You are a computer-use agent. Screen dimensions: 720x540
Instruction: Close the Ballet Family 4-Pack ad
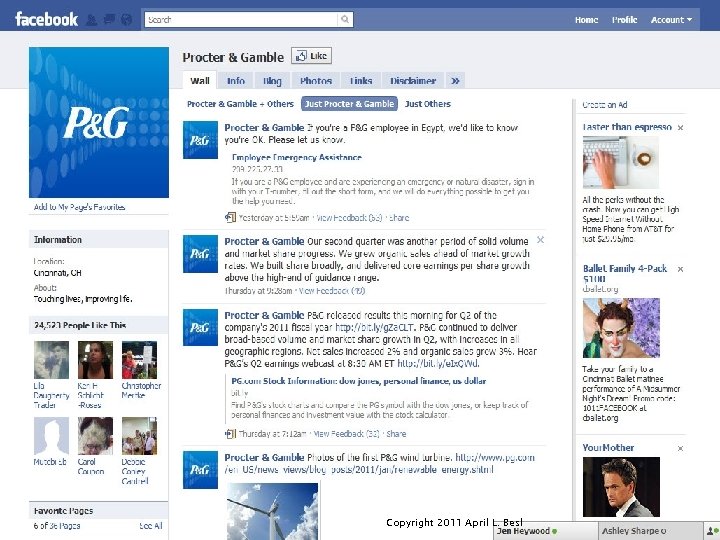coord(681,269)
